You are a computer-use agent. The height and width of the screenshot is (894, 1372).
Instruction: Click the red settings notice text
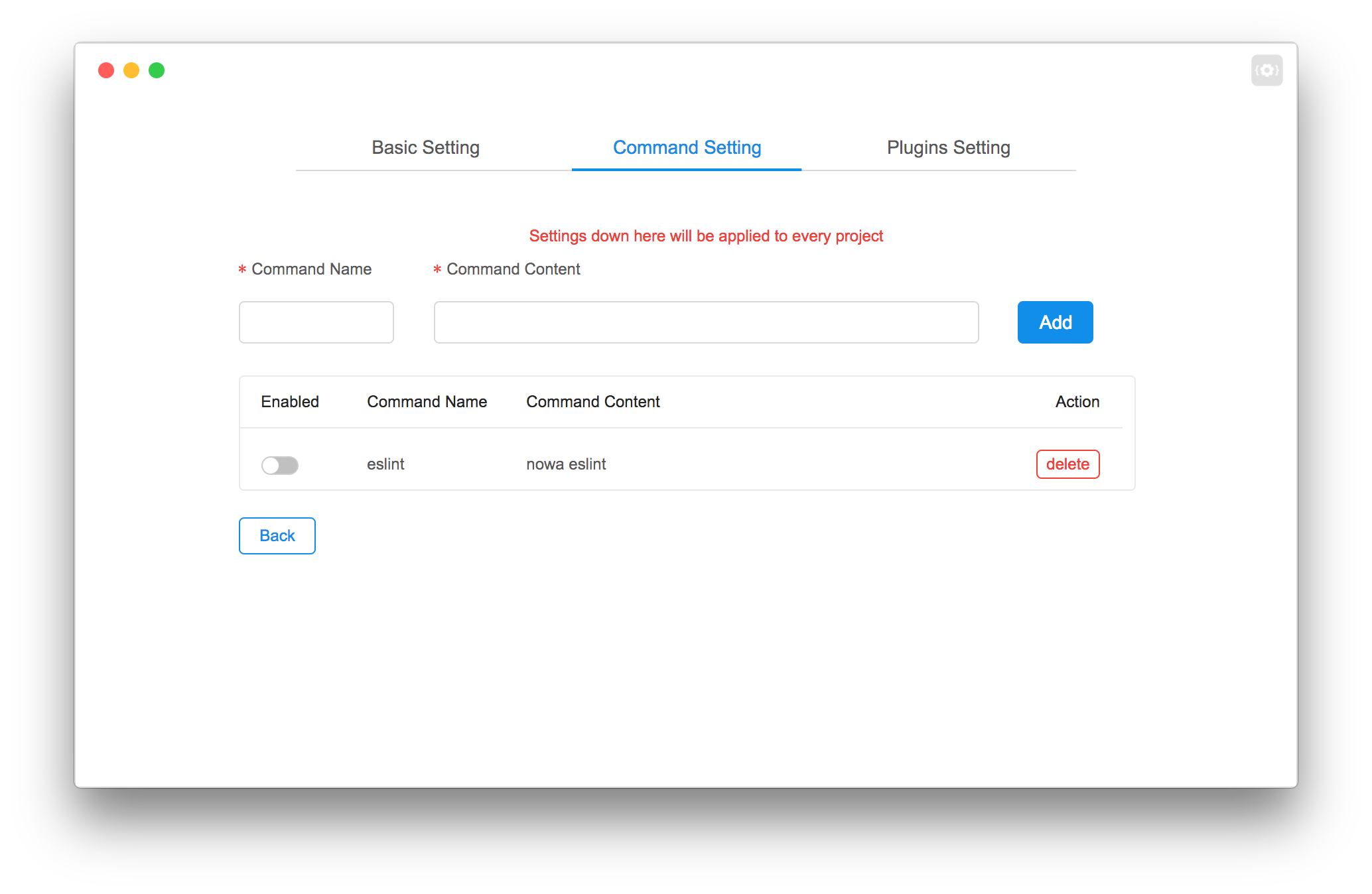pos(706,236)
